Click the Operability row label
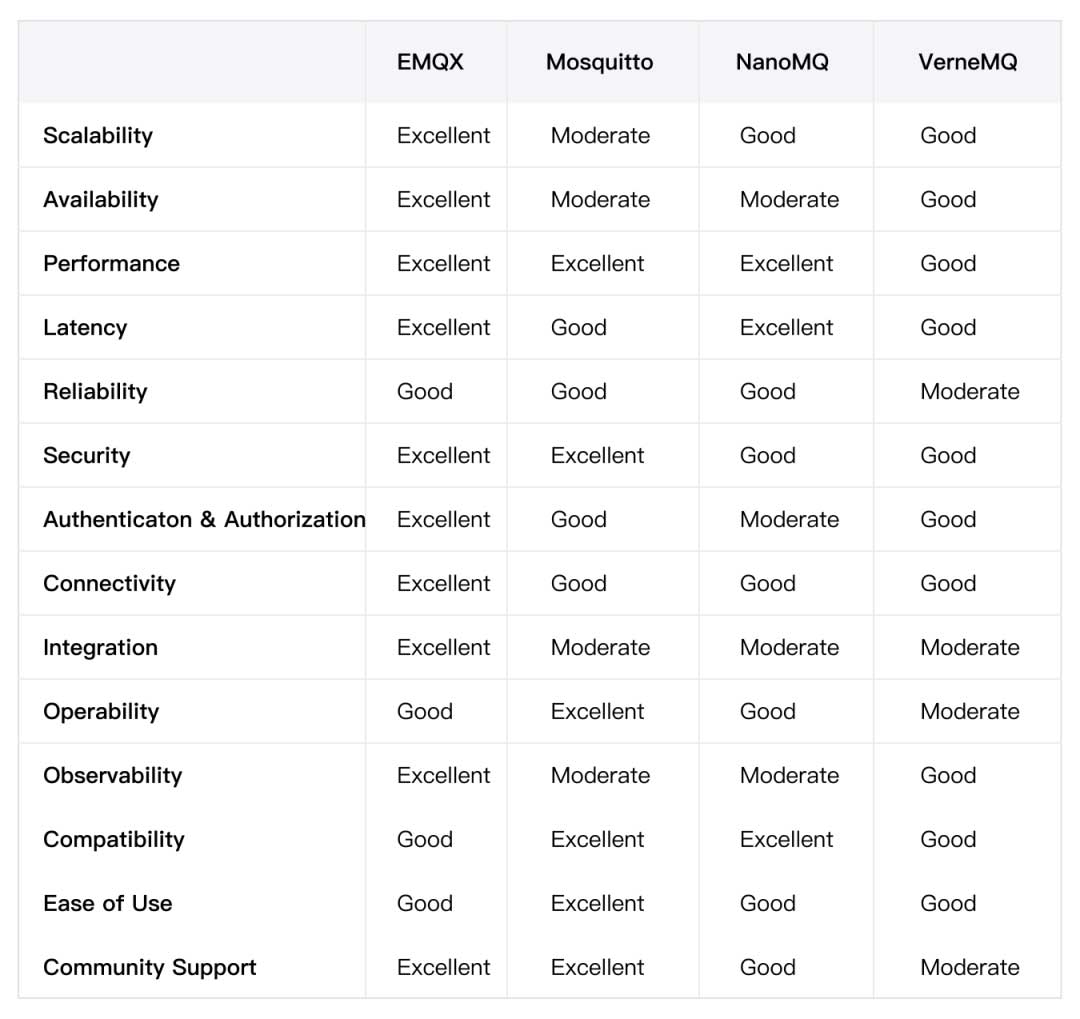Screen dimensions: 1080x1019 pyautogui.click(x=101, y=711)
